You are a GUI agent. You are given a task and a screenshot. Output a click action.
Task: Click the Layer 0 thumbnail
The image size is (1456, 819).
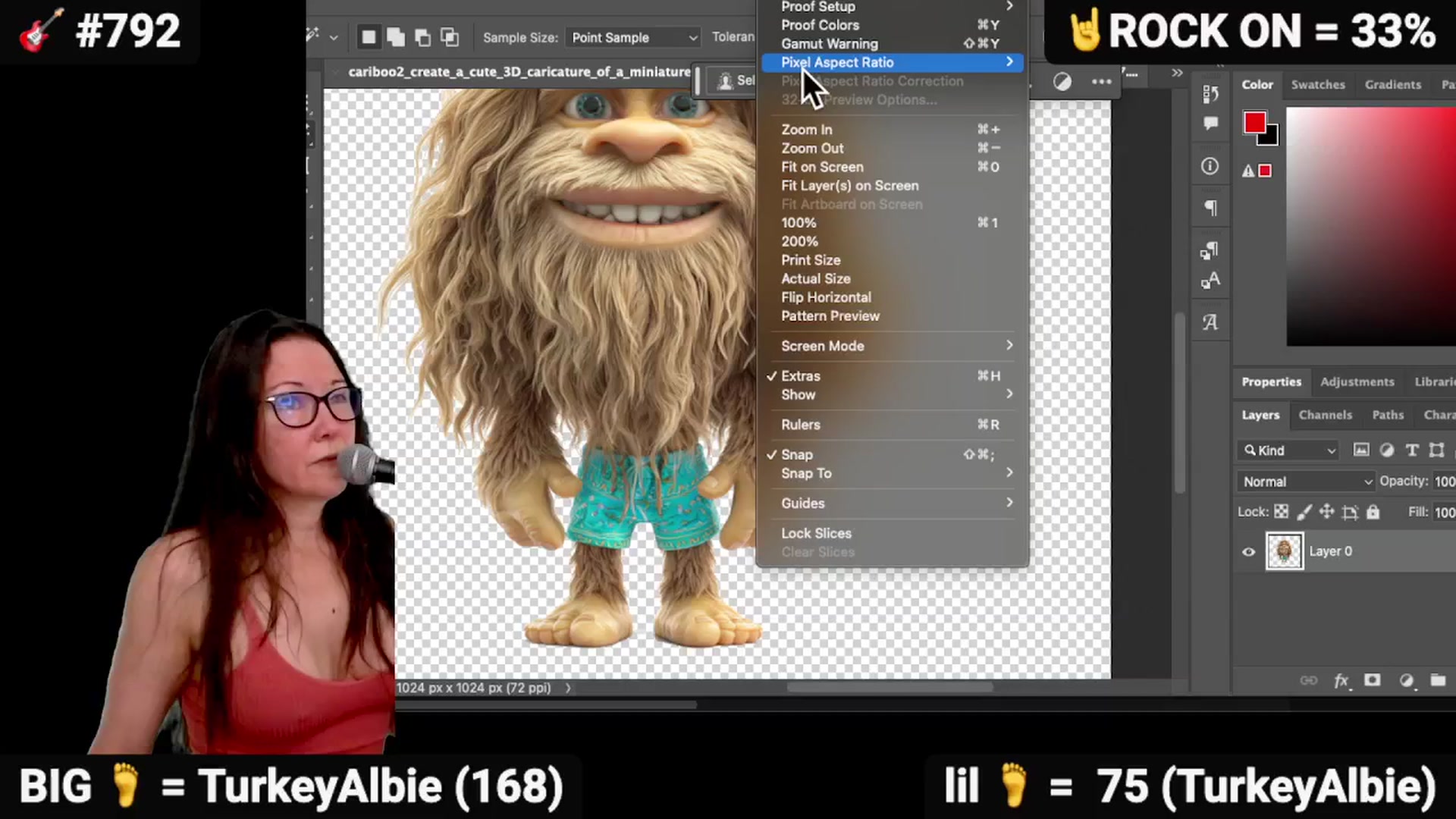(1284, 551)
